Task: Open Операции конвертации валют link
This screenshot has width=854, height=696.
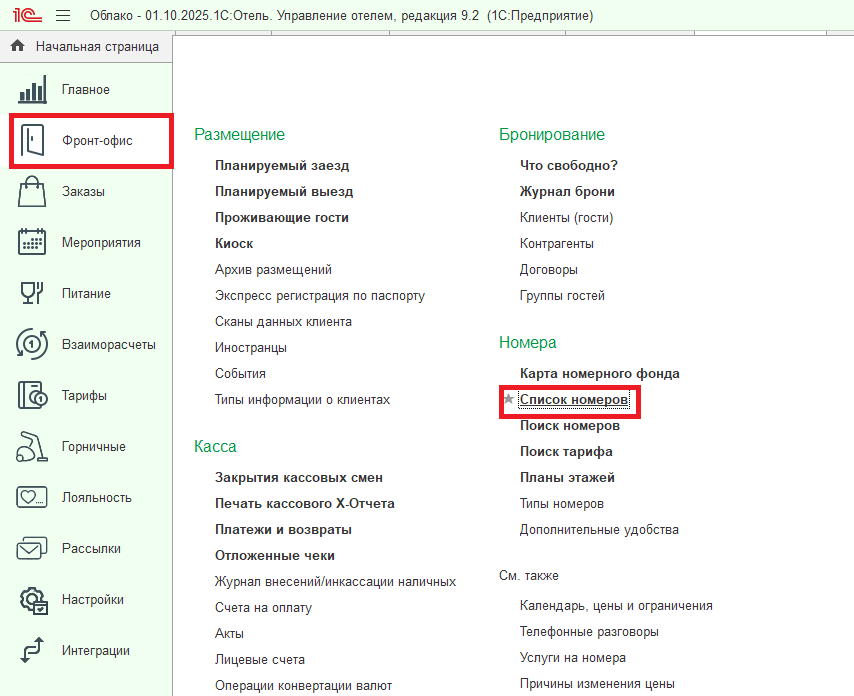Action: tap(304, 686)
